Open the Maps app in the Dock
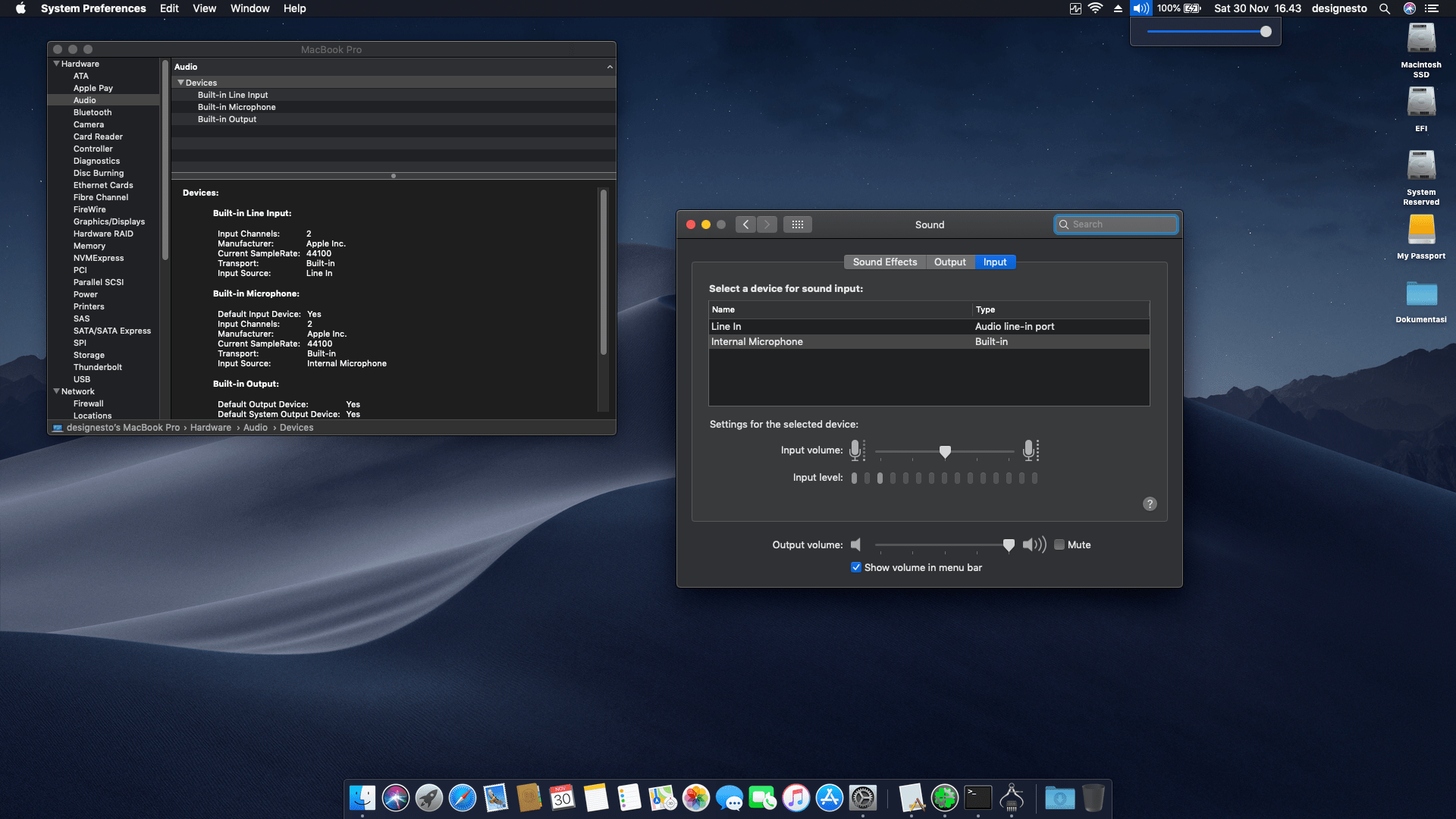This screenshot has height=819, width=1456. point(661,798)
